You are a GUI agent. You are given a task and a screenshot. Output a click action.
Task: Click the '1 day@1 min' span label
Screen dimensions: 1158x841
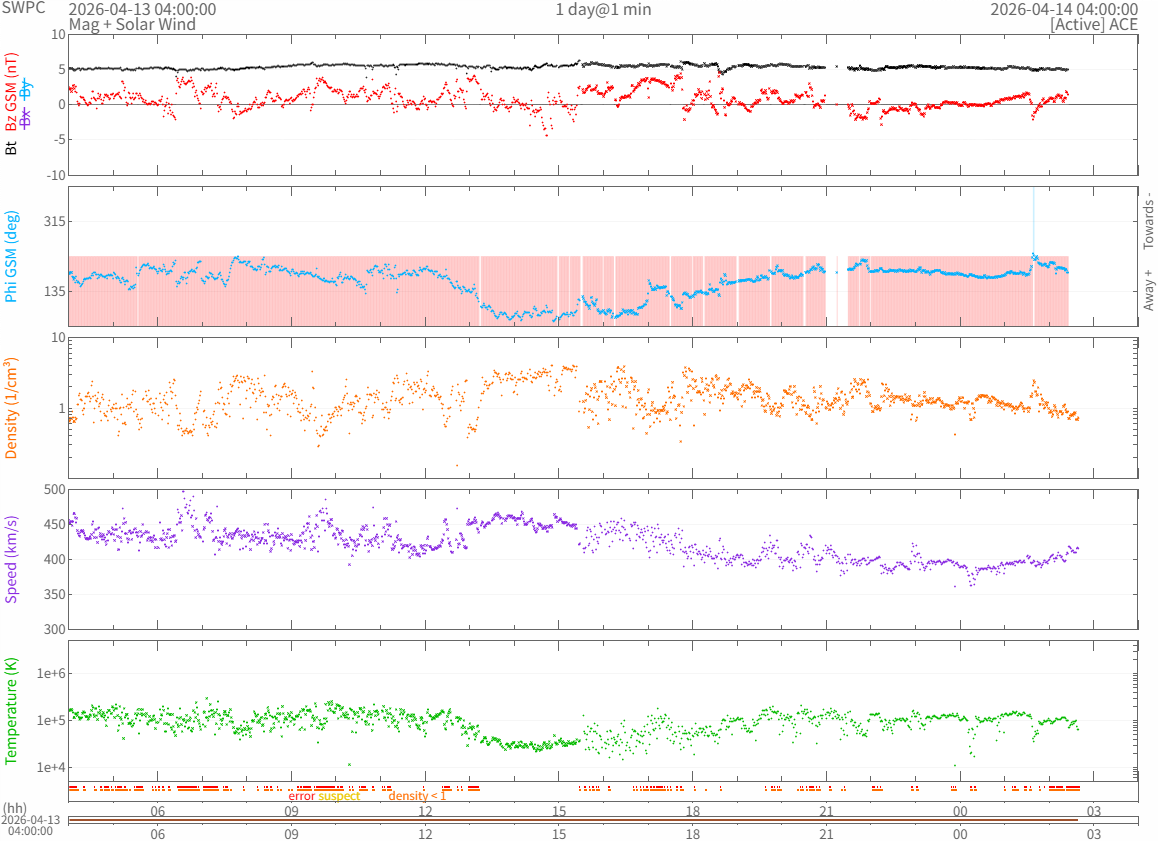[603, 10]
